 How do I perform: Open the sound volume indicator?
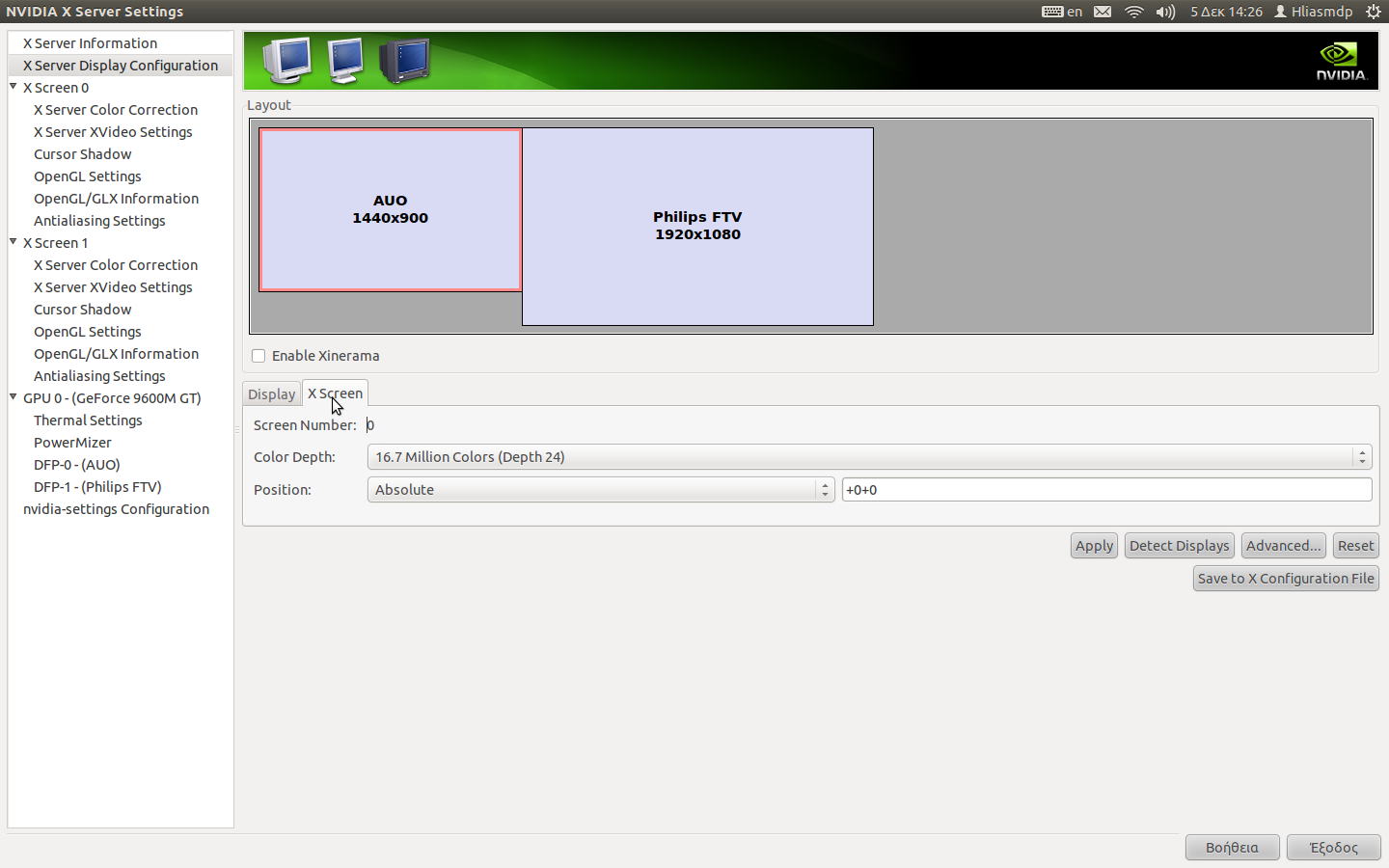[1165, 12]
